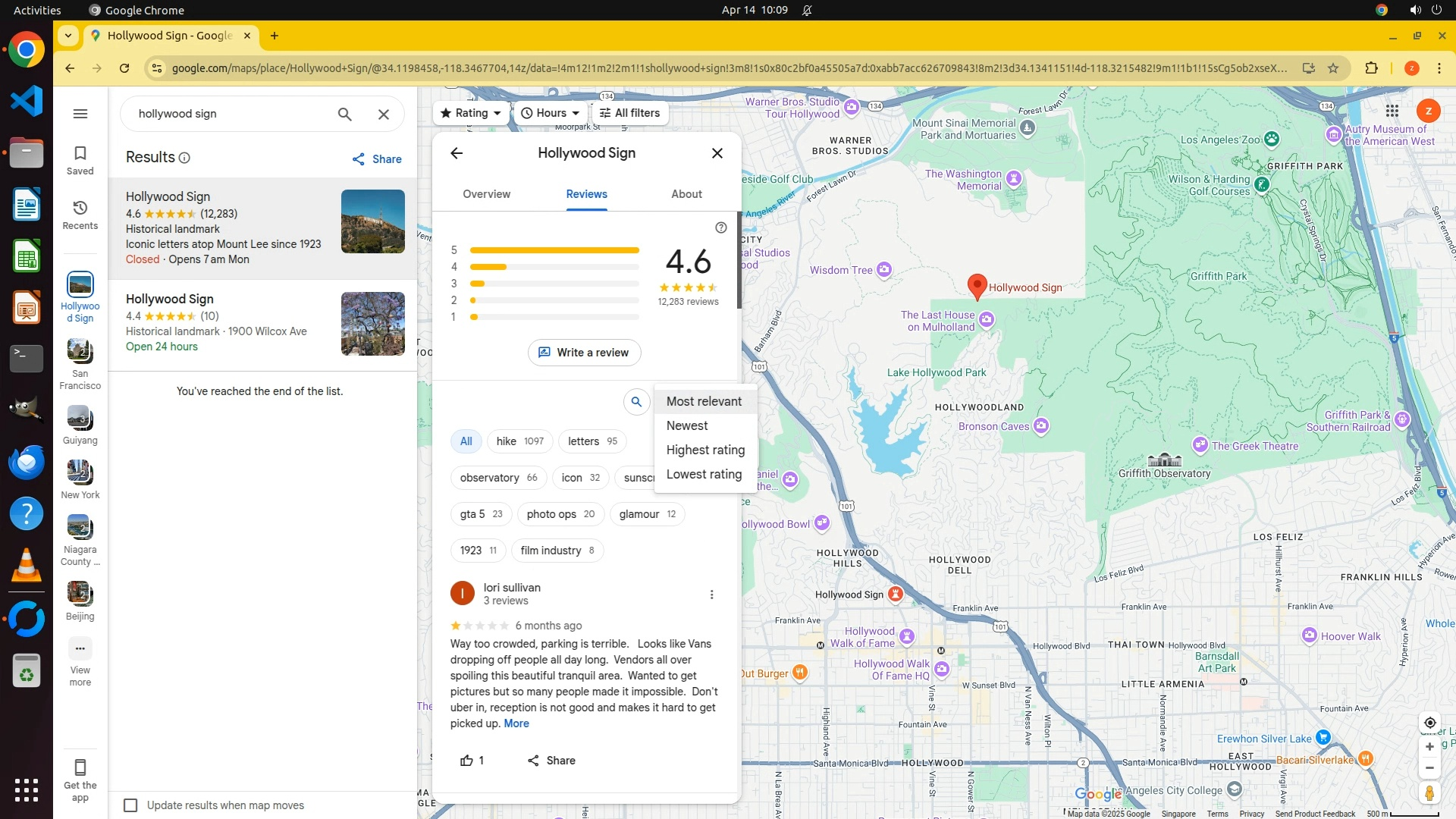Click the search reviews magnifier icon
The width and height of the screenshot is (1456, 819).
pos(636,402)
